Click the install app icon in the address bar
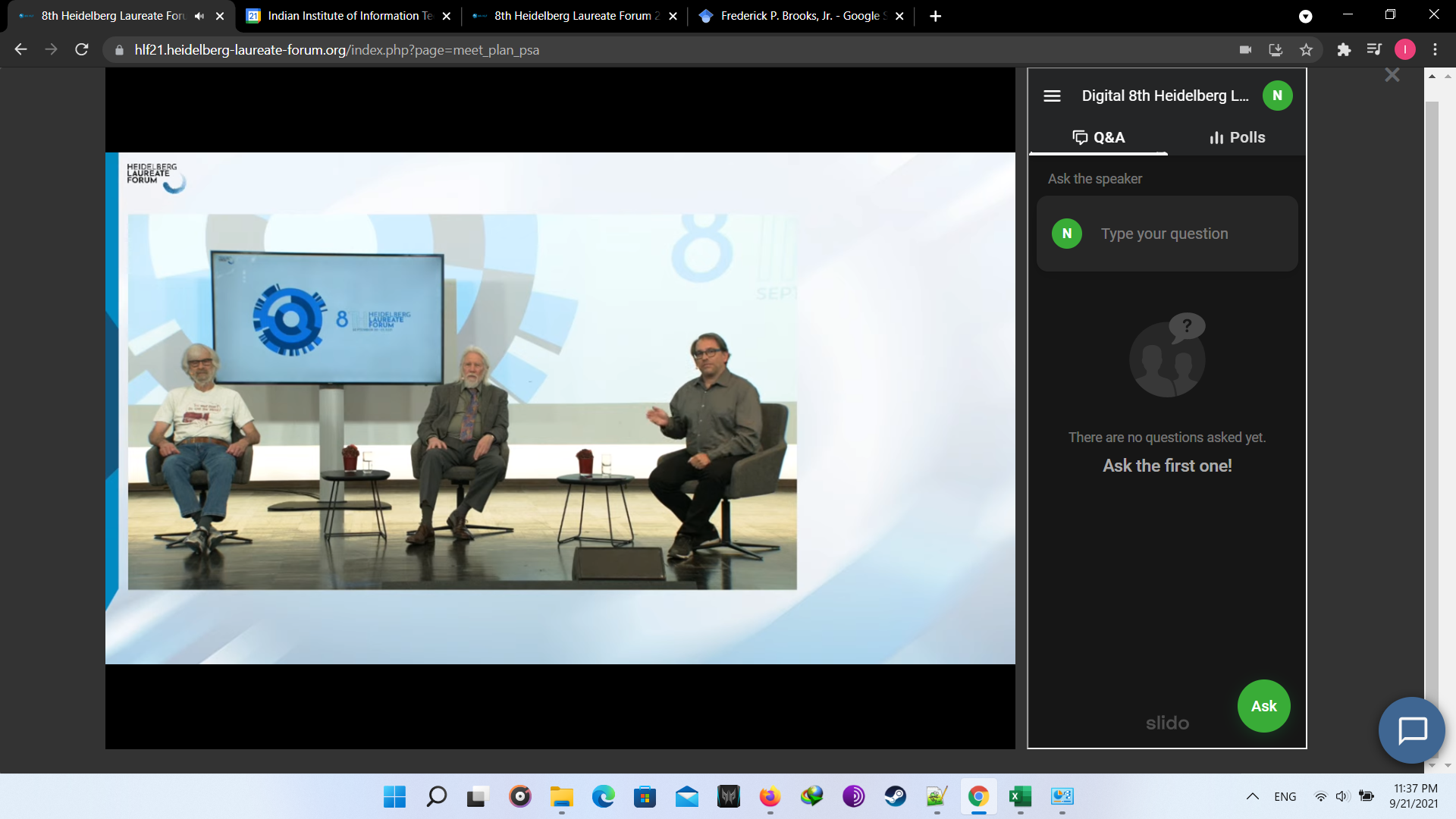1456x819 pixels. pyautogui.click(x=1276, y=50)
